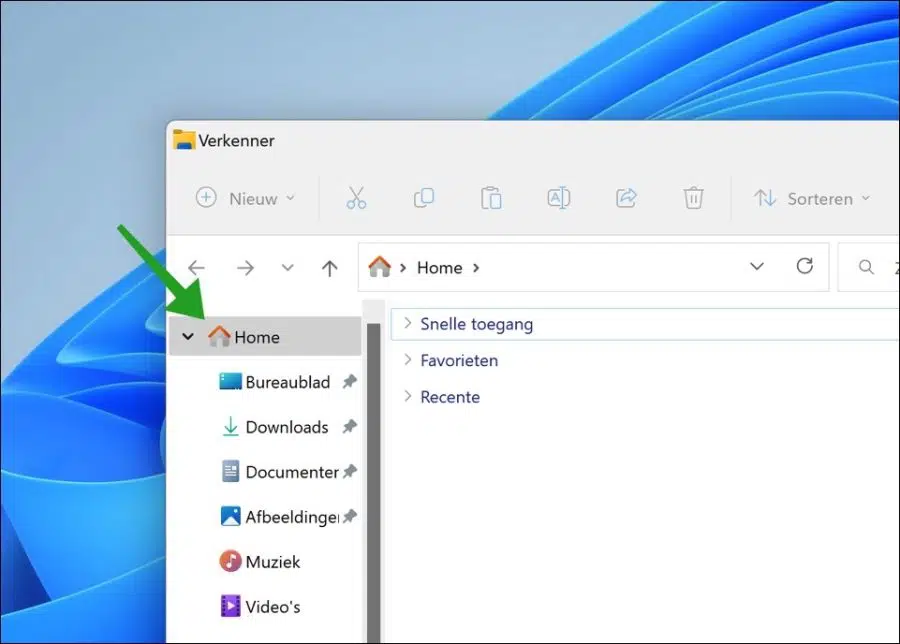Go back with the left arrow

click(x=196, y=267)
